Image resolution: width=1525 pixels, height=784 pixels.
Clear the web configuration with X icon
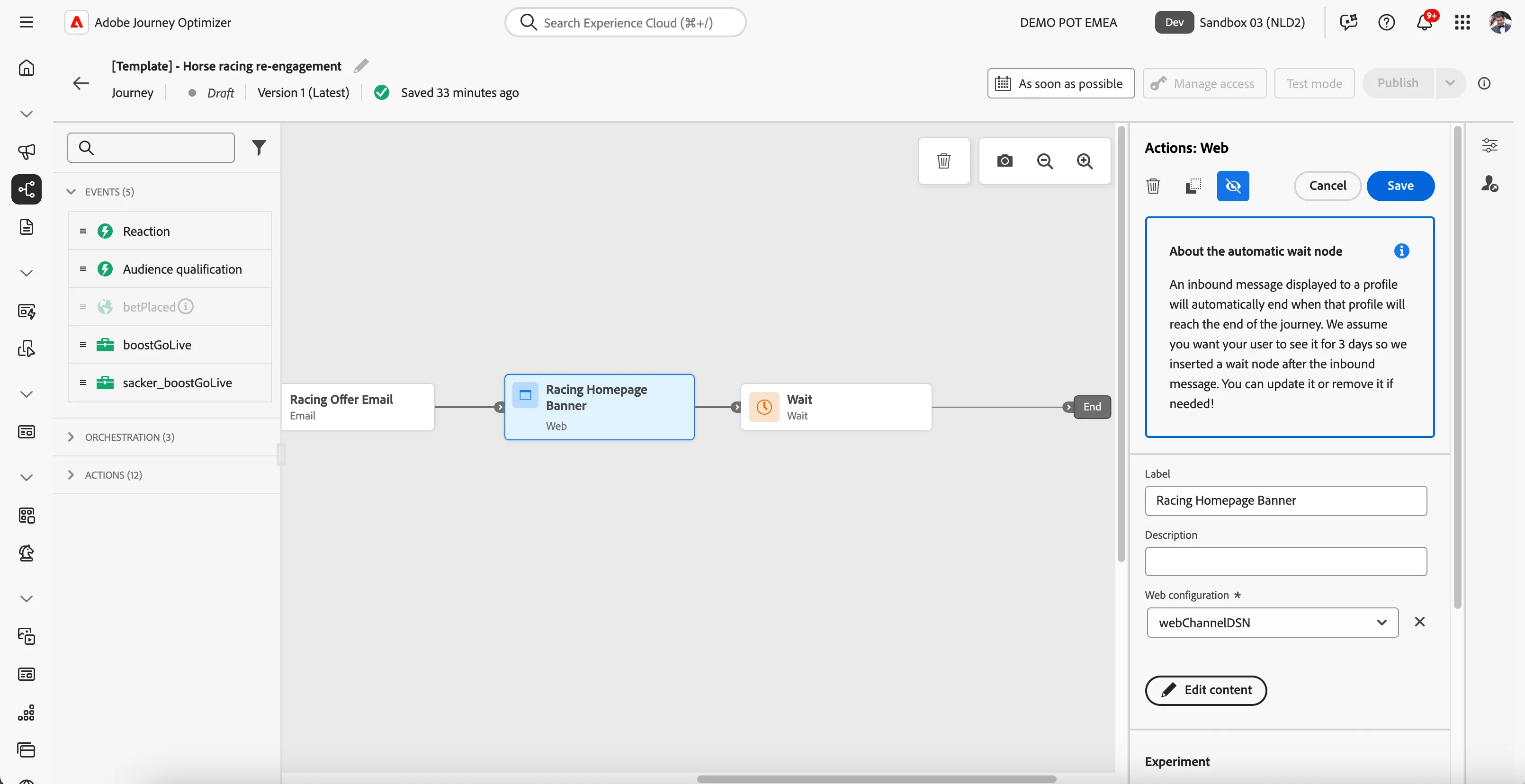click(x=1419, y=622)
